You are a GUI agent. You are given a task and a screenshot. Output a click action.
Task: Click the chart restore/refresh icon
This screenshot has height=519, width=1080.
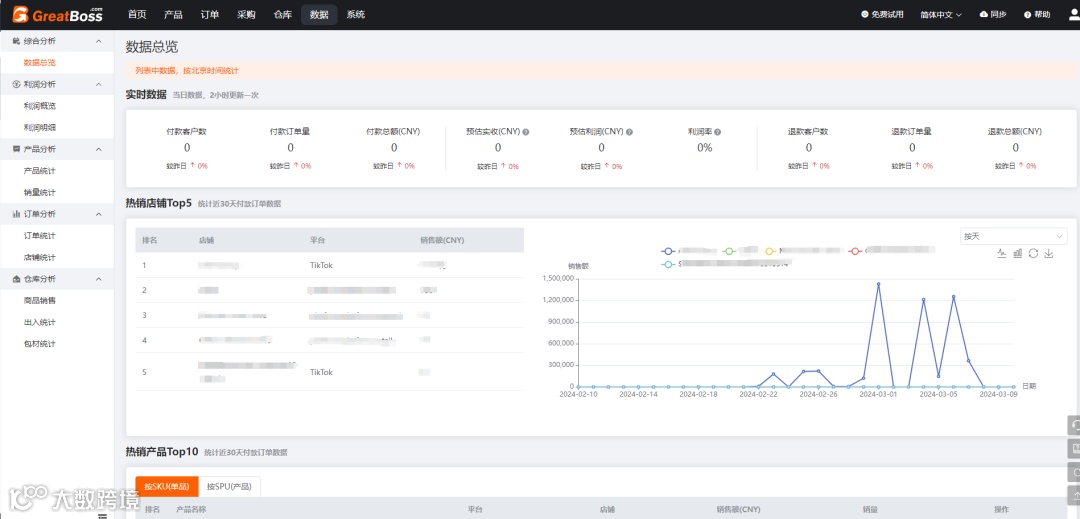(1033, 253)
